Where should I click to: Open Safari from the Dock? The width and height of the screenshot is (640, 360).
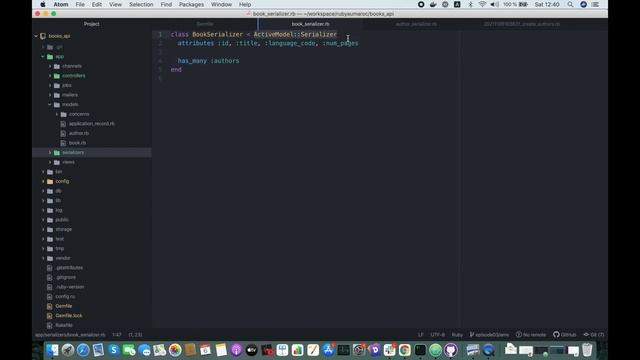(83, 350)
